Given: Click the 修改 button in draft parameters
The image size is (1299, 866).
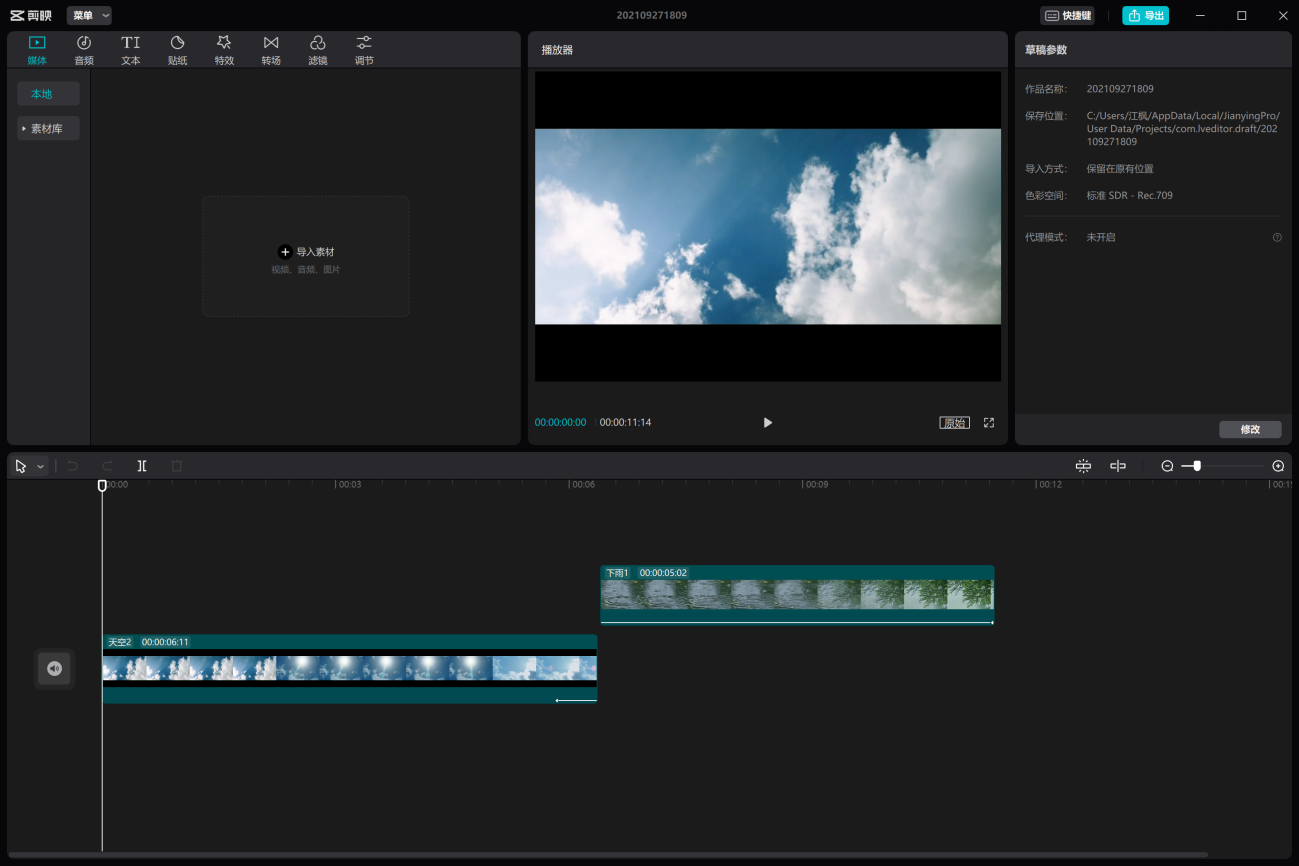Looking at the screenshot, I should 1250,429.
